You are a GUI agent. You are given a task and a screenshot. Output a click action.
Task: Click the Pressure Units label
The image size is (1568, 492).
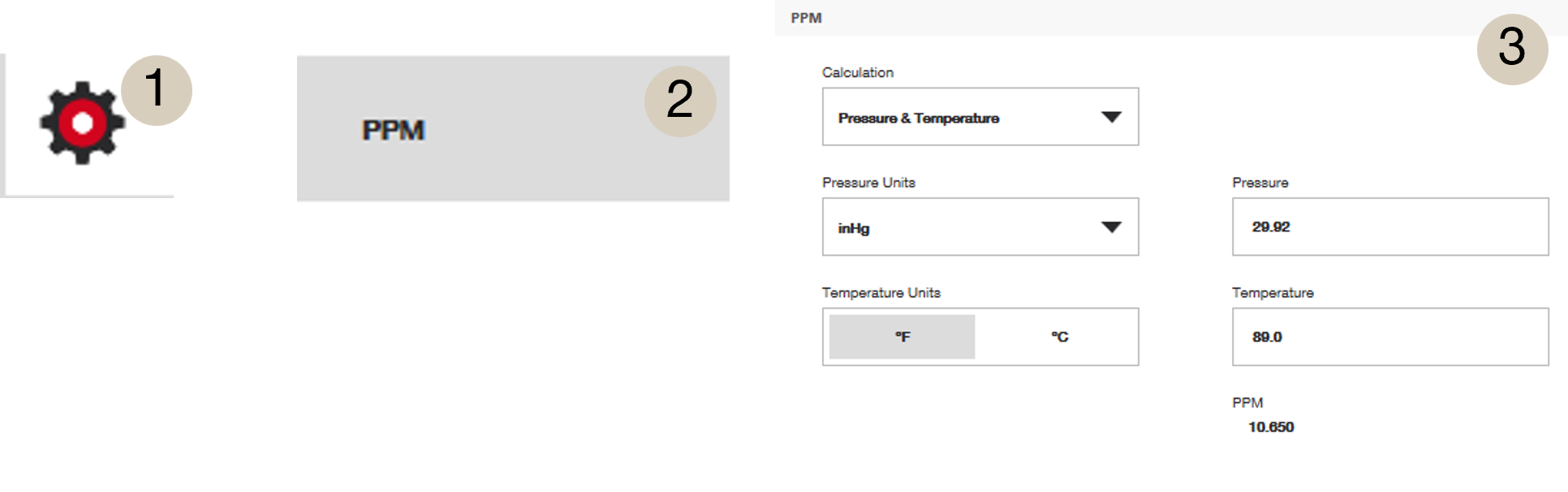[868, 183]
